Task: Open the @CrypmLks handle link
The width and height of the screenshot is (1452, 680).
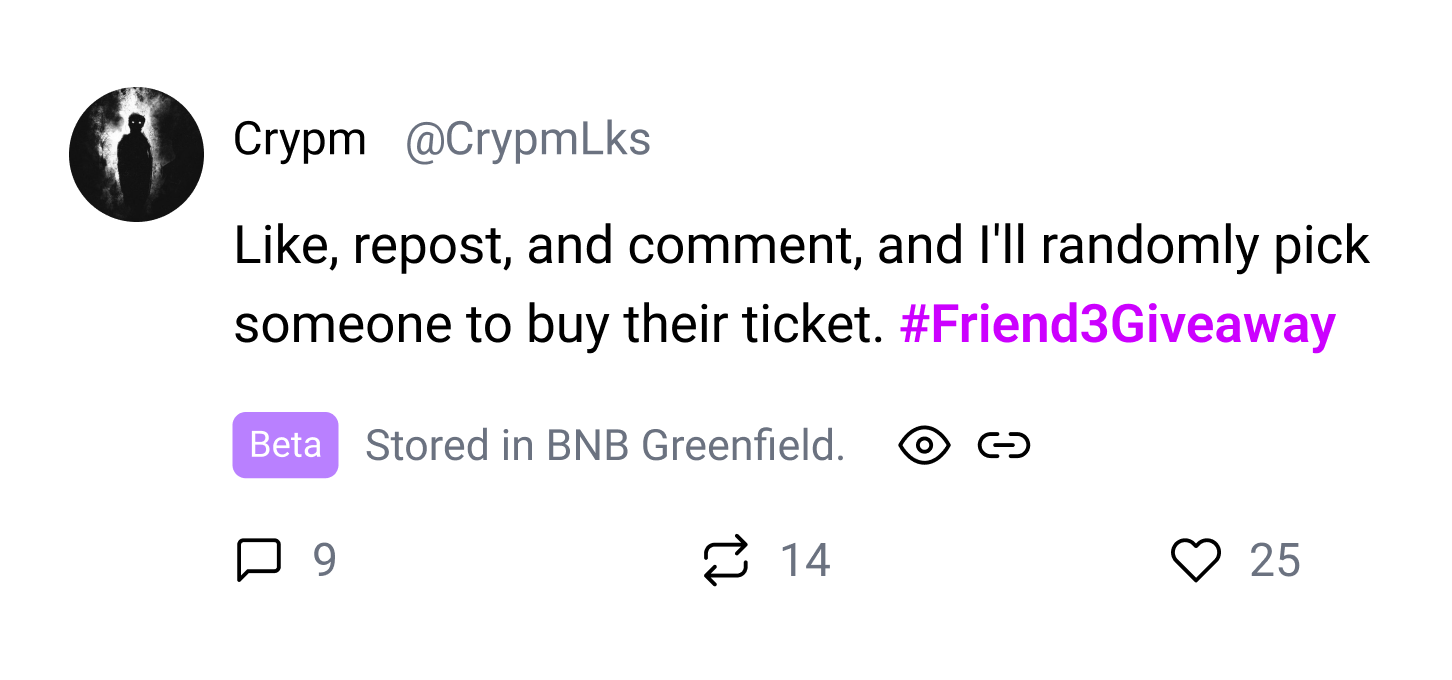Action: tap(527, 139)
